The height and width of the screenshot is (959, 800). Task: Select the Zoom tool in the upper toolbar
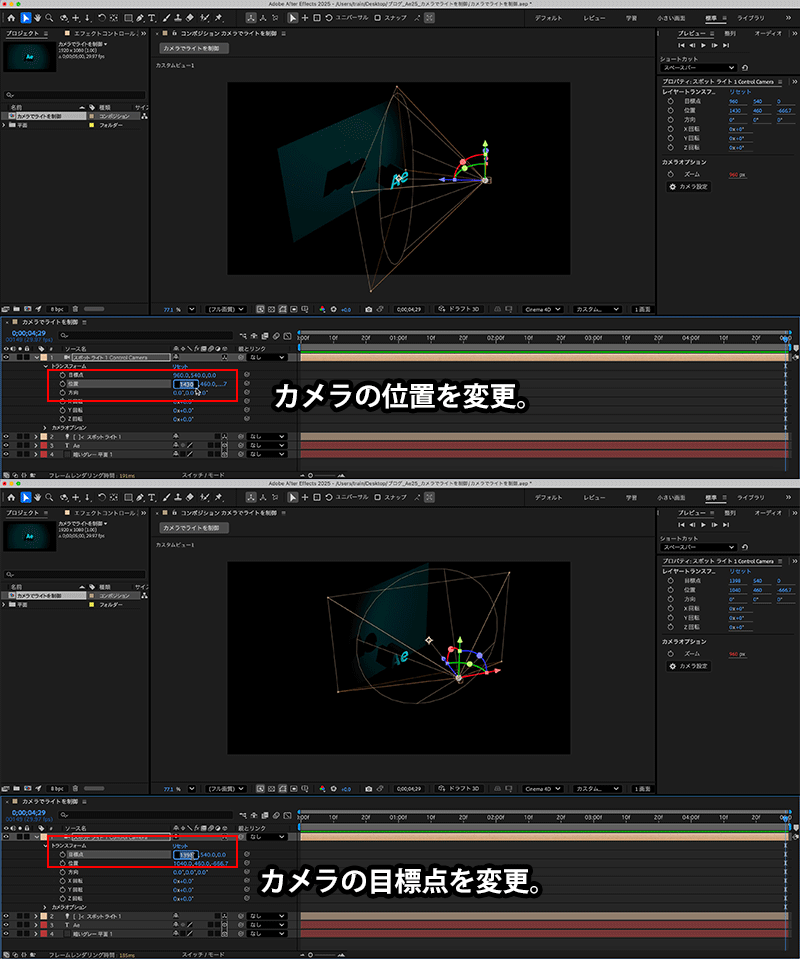pyautogui.click(x=50, y=18)
